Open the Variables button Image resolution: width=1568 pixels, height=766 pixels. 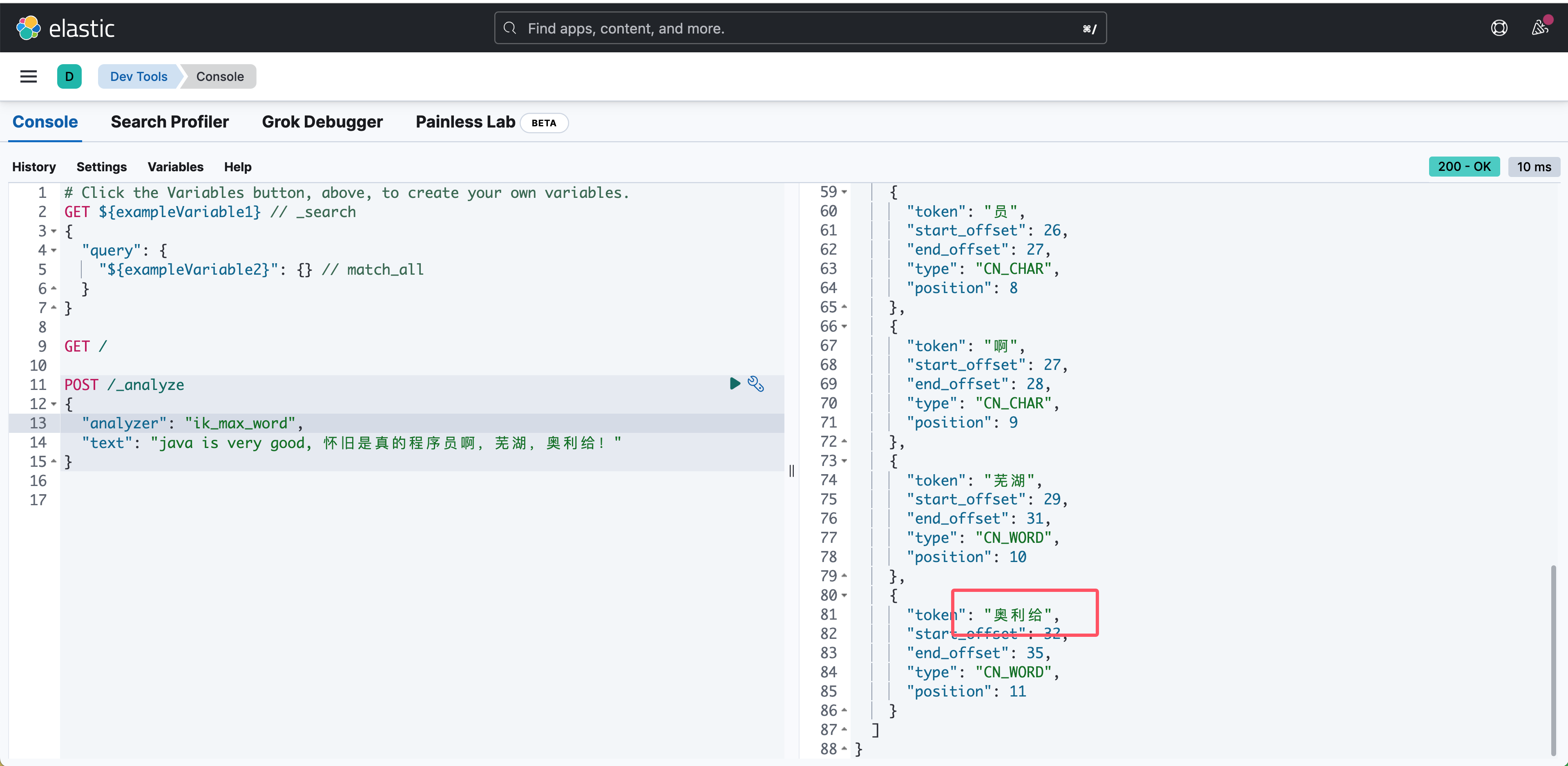pos(175,167)
